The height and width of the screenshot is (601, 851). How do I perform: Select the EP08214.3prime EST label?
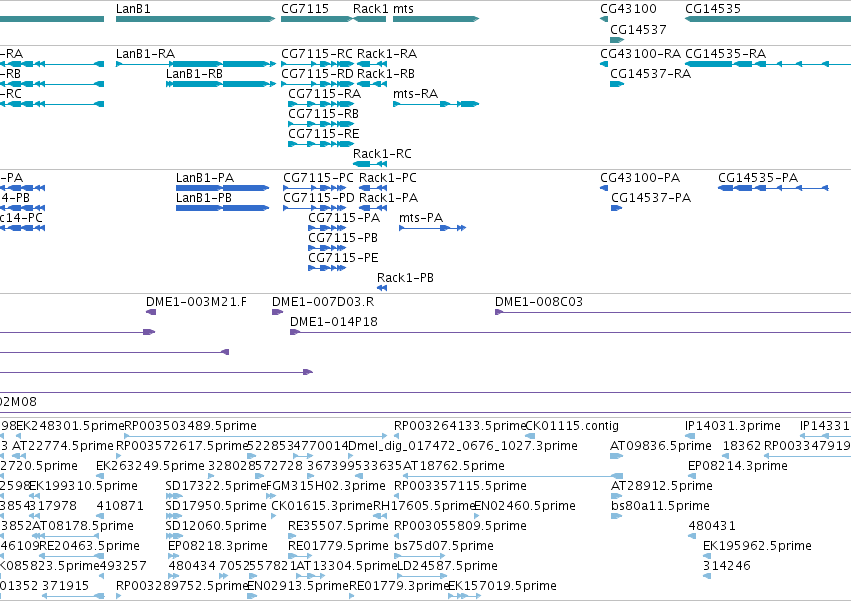(x=738, y=466)
